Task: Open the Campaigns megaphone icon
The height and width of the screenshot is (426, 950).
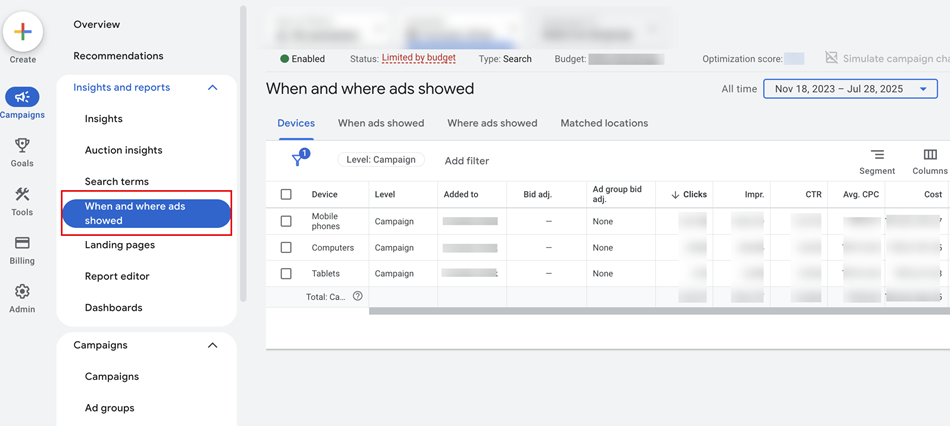Action: [22, 97]
